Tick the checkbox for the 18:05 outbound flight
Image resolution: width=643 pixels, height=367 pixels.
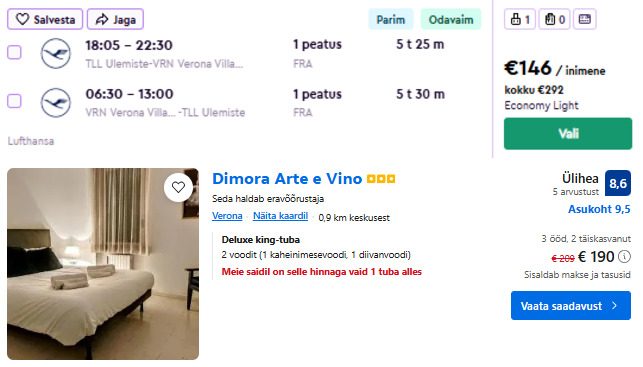coord(14,52)
